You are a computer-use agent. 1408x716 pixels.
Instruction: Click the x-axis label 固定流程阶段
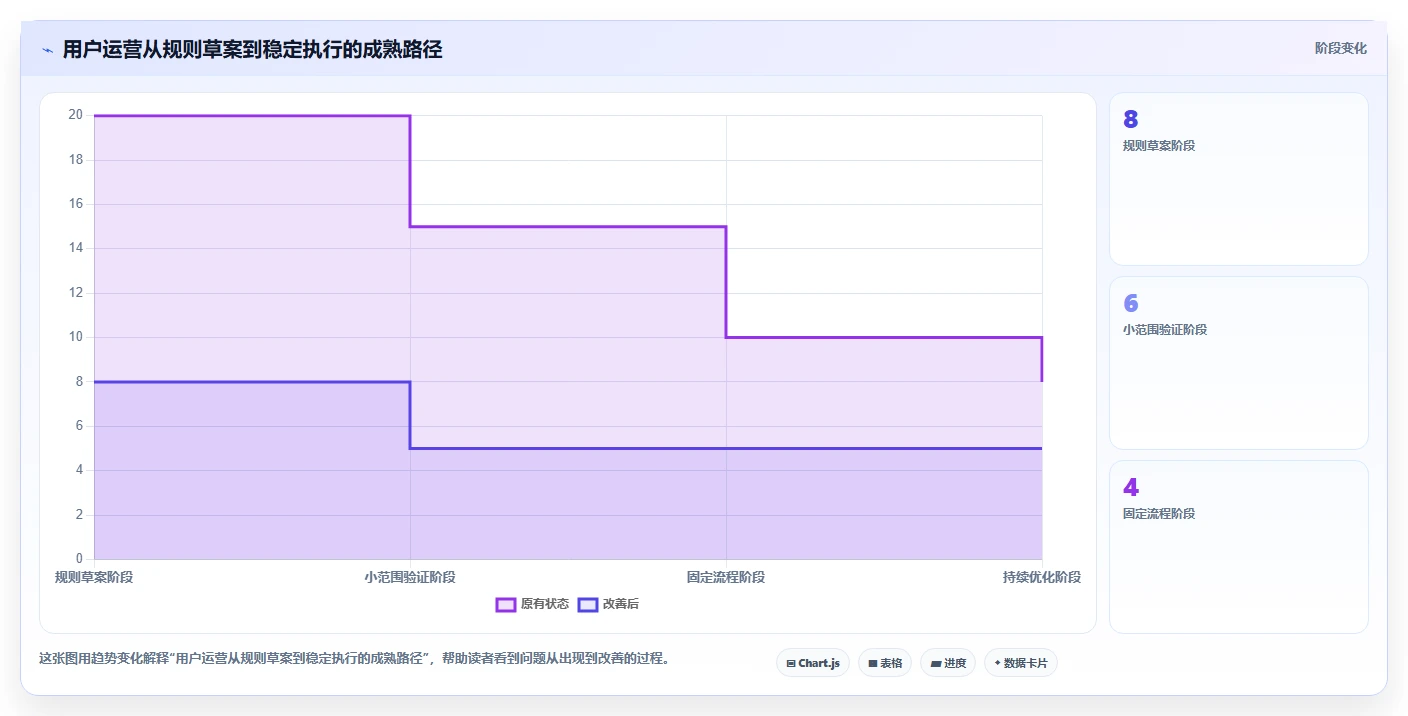coord(726,577)
